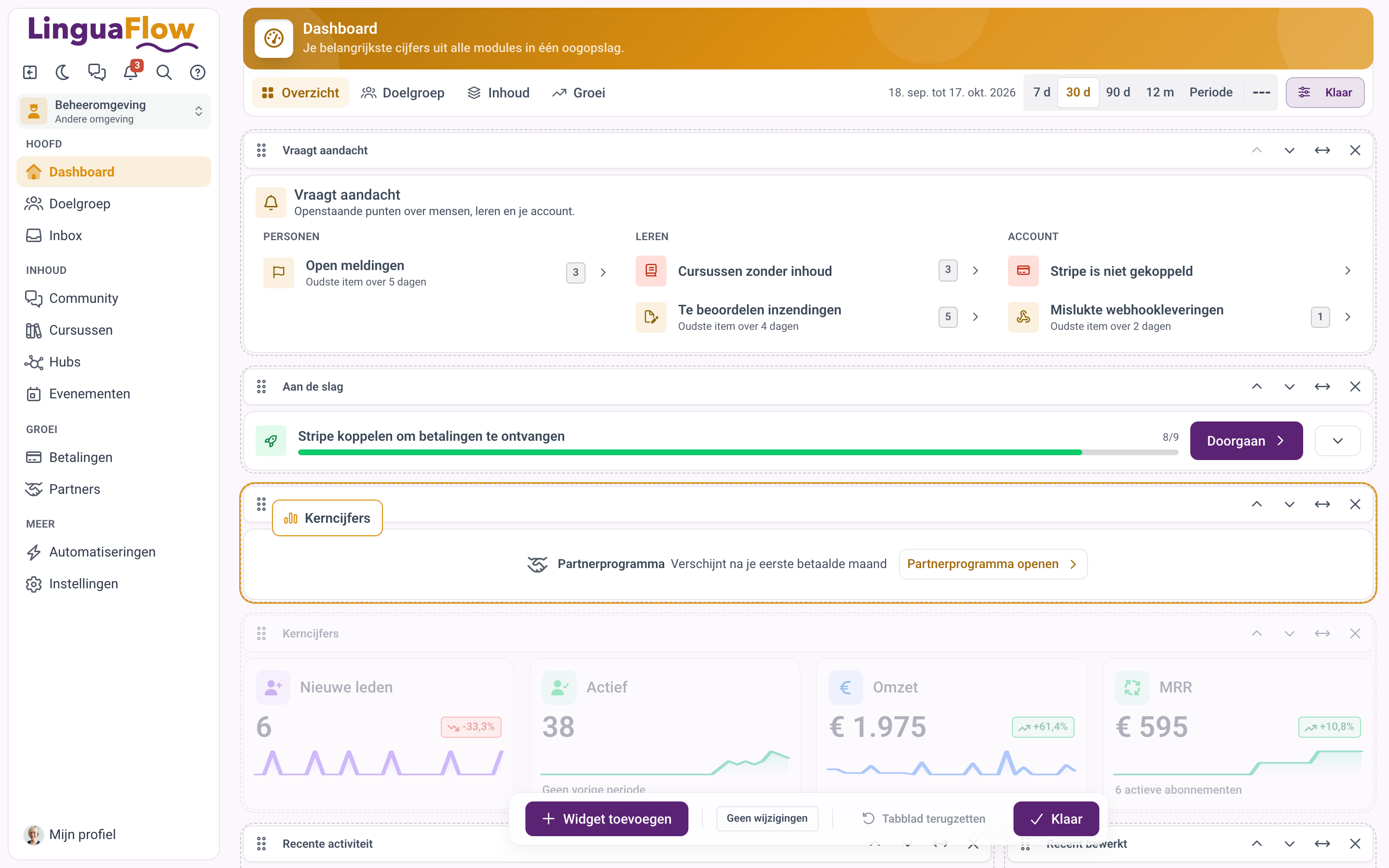
Task: Remove the Vraagt aandacht widget
Action: (x=1355, y=150)
